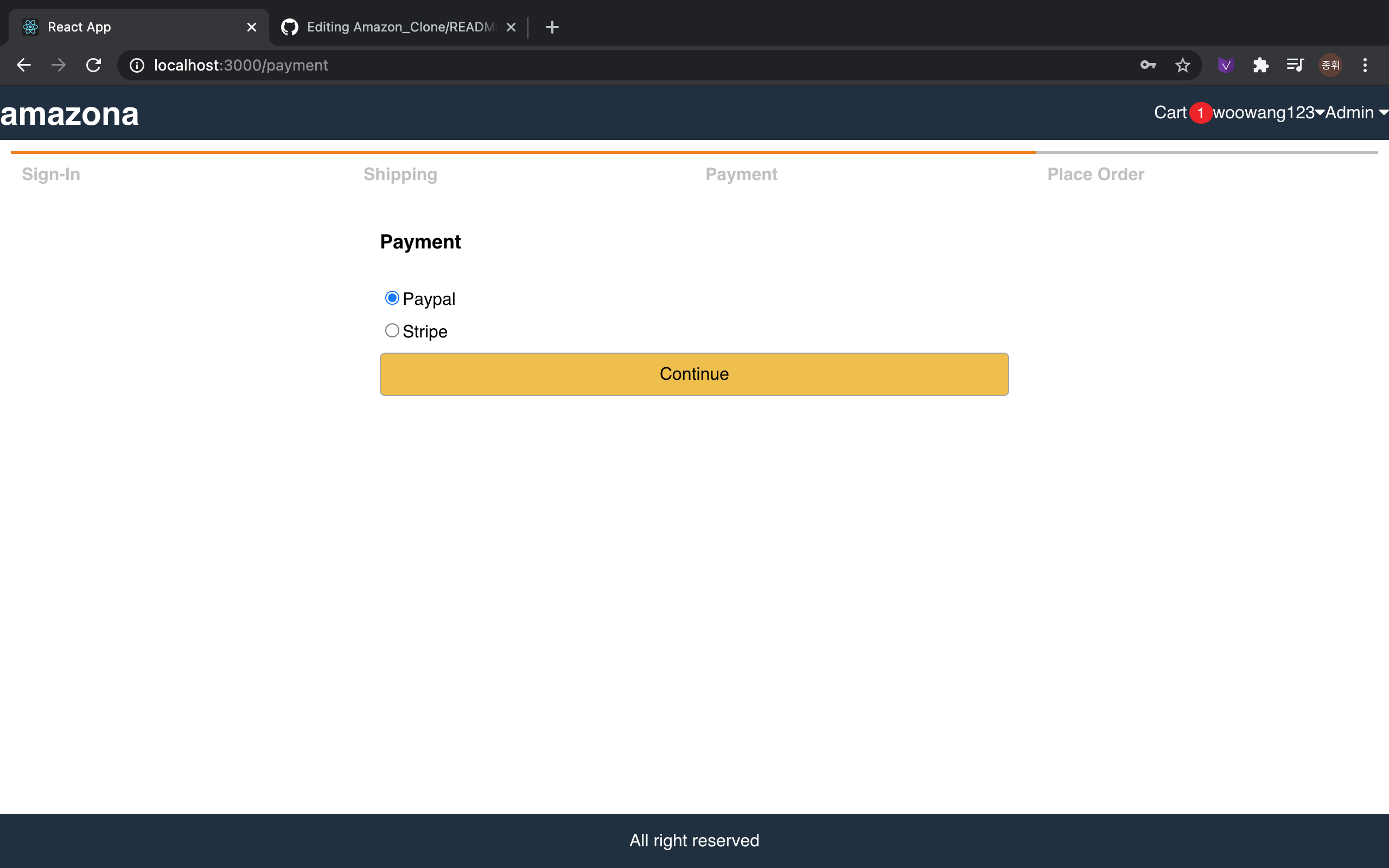Image resolution: width=1389 pixels, height=868 pixels.
Task: Open Chrome three-dot menu
Action: click(x=1365, y=65)
